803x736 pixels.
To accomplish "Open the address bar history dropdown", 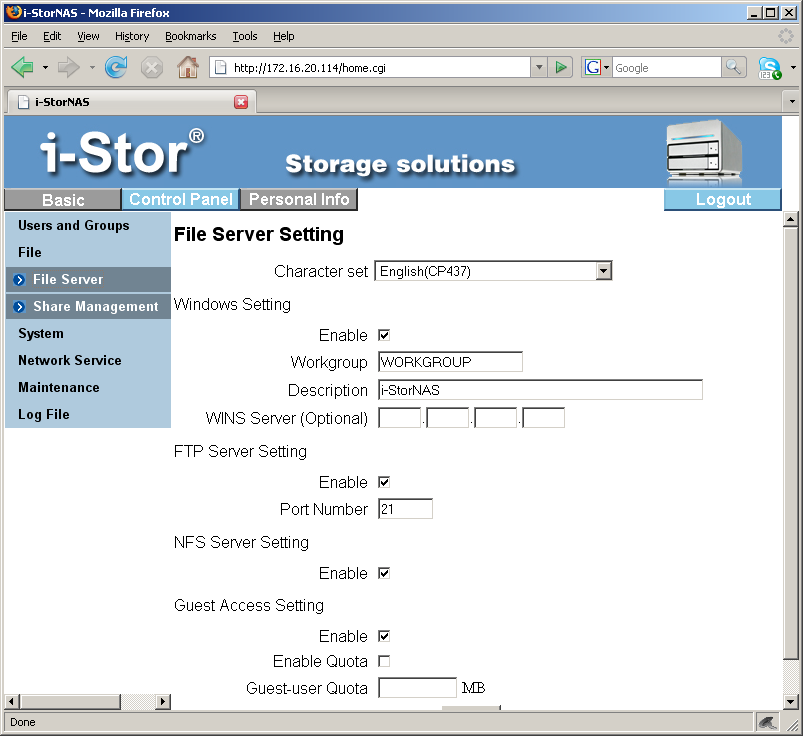I will coord(539,67).
